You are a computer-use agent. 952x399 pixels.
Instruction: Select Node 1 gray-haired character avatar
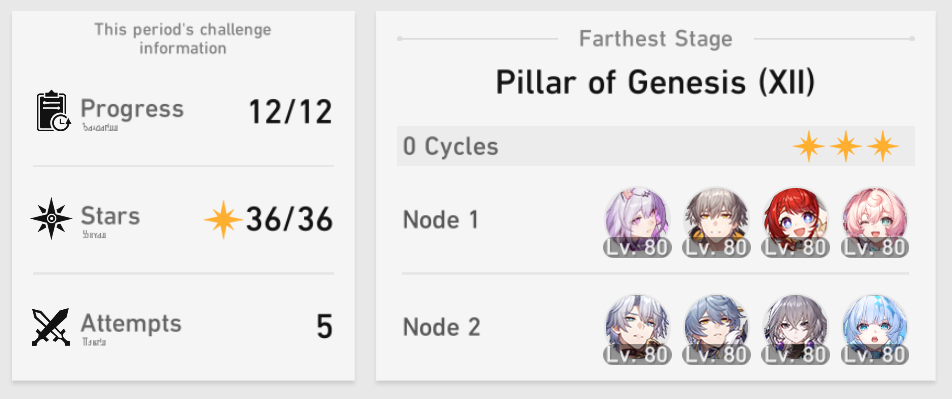coord(716,222)
